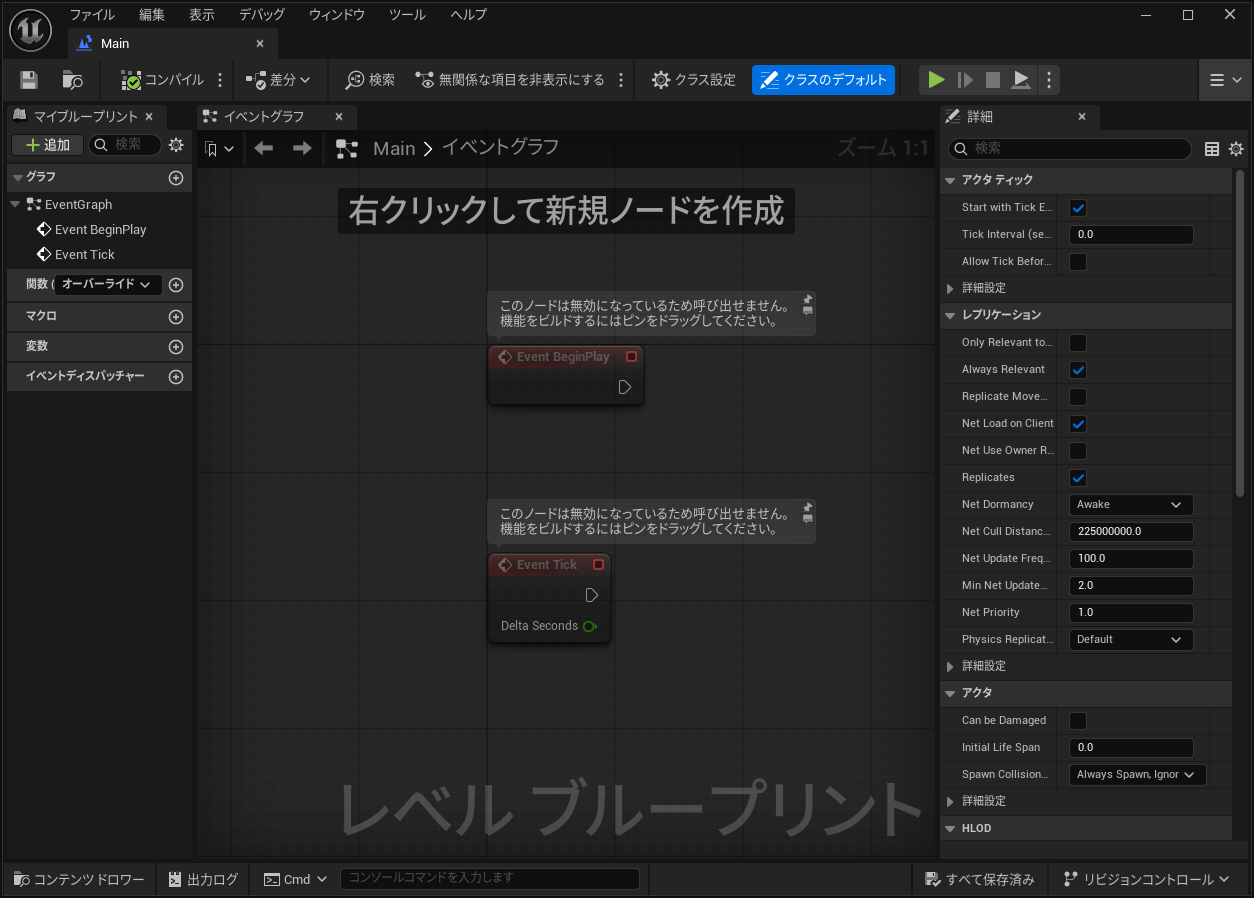Uncheck Net Load on Client checkbox
This screenshot has height=898, width=1254.
coord(1078,424)
